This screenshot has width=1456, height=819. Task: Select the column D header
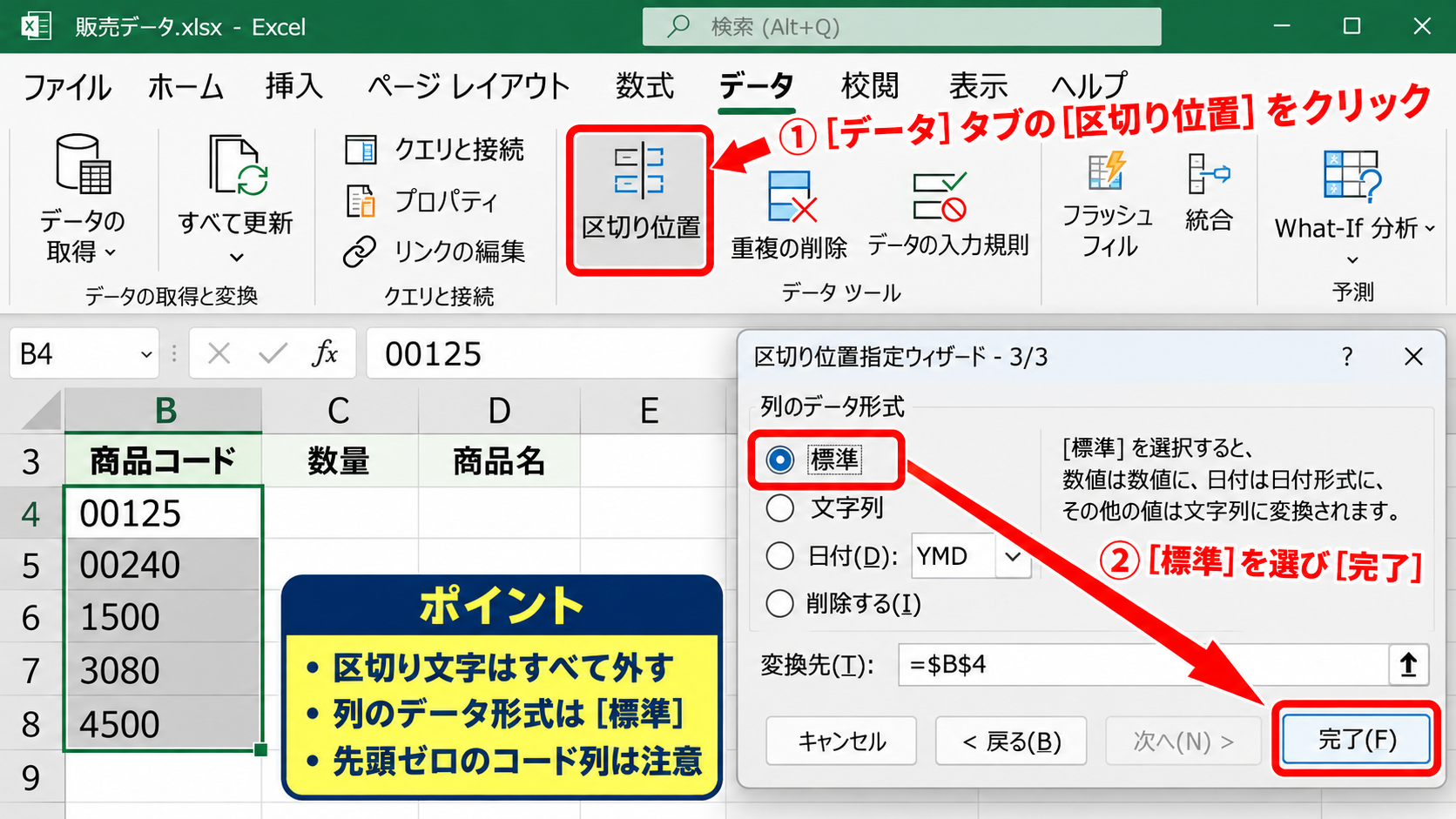coord(499,411)
